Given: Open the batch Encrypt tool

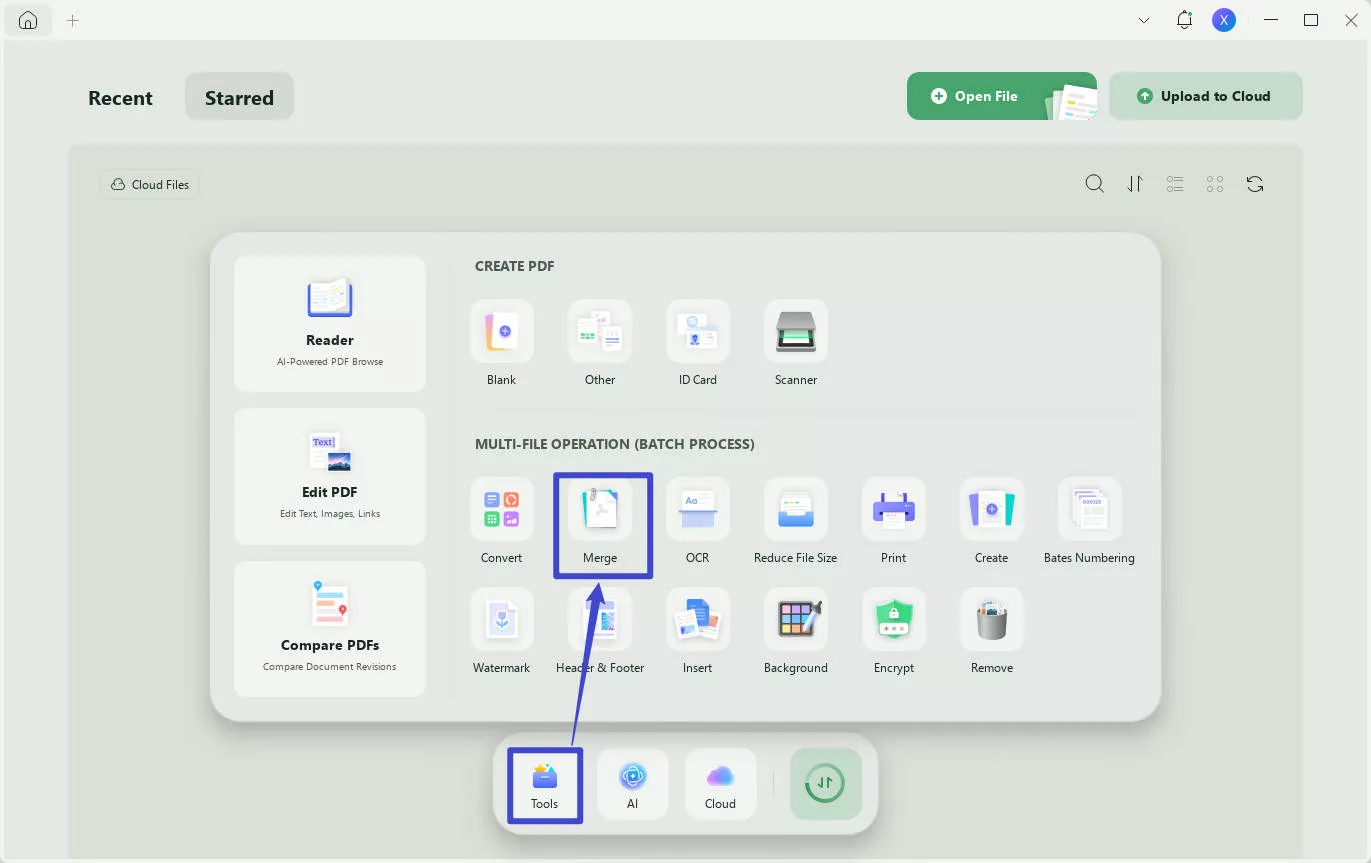Looking at the screenshot, I should [x=894, y=630].
